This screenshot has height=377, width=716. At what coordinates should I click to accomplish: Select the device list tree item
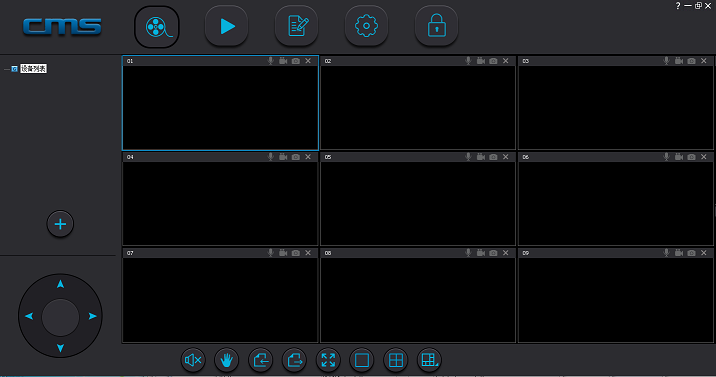[33, 69]
